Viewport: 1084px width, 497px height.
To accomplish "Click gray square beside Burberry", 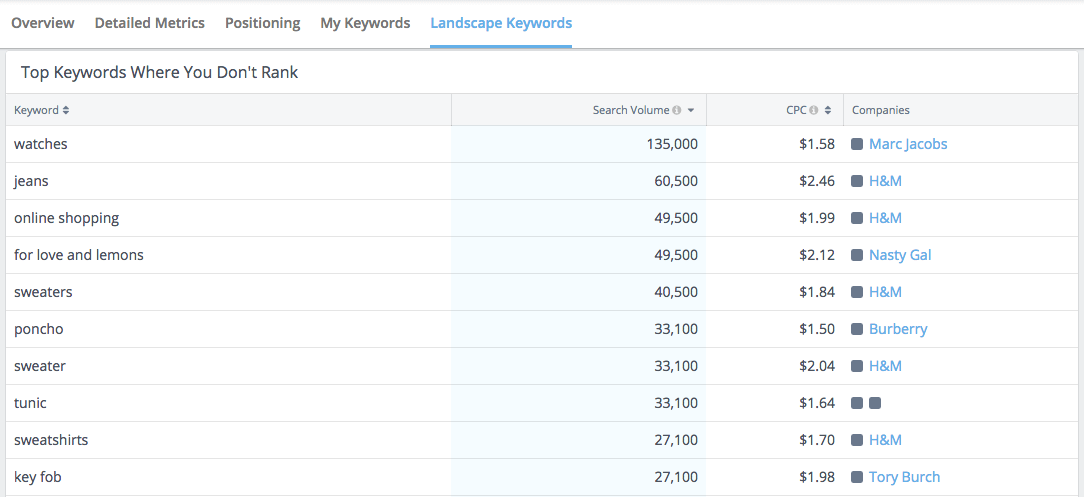I will click(857, 329).
